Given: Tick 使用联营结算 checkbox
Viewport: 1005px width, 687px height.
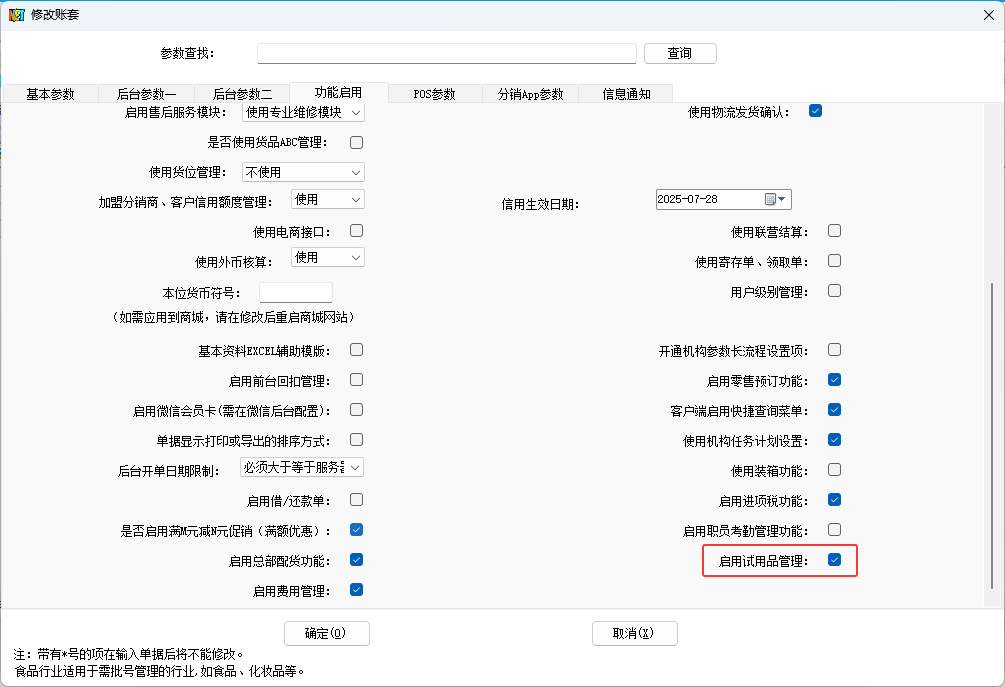Looking at the screenshot, I should [834, 231].
